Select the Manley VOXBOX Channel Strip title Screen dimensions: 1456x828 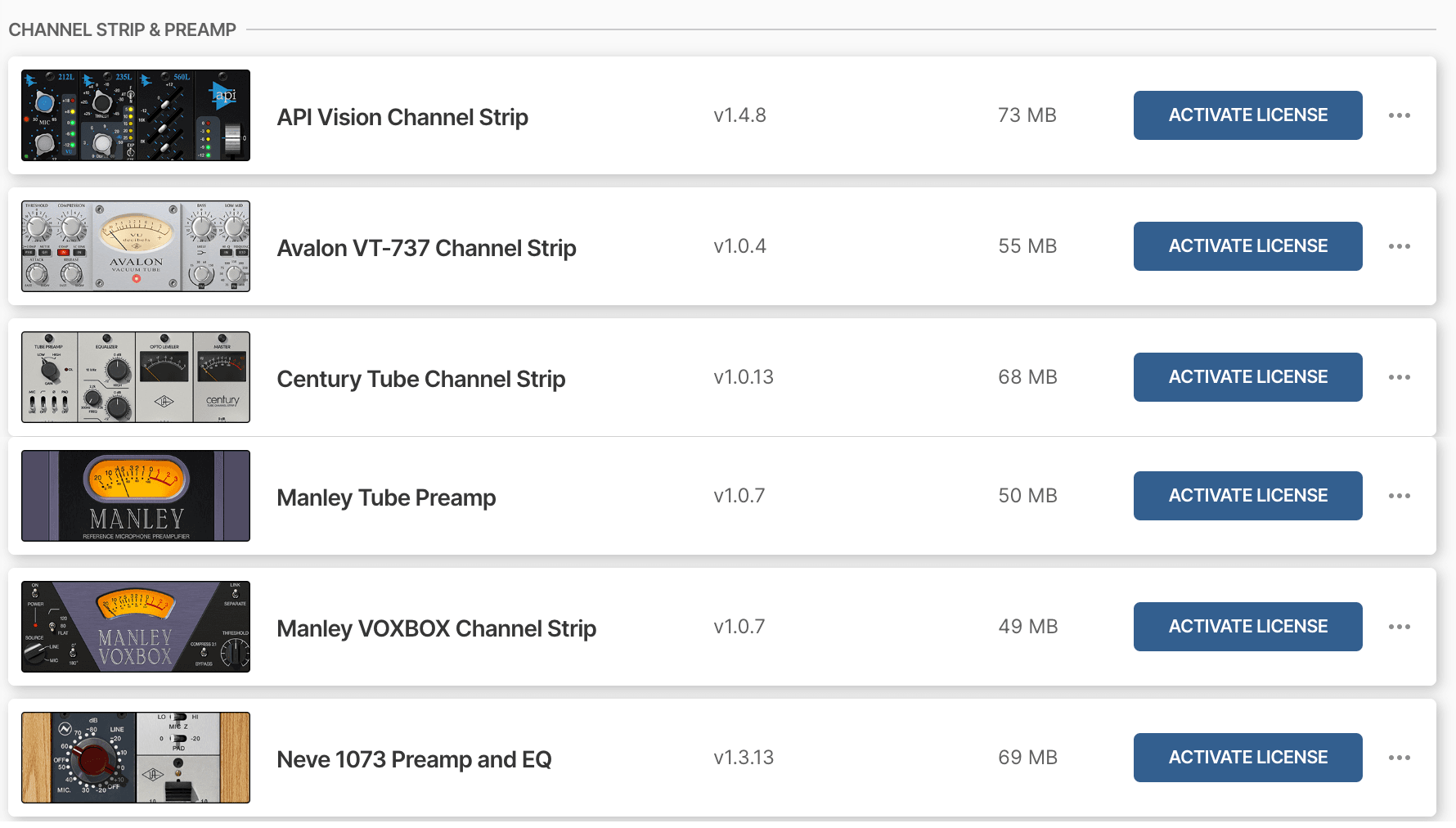(x=437, y=628)
